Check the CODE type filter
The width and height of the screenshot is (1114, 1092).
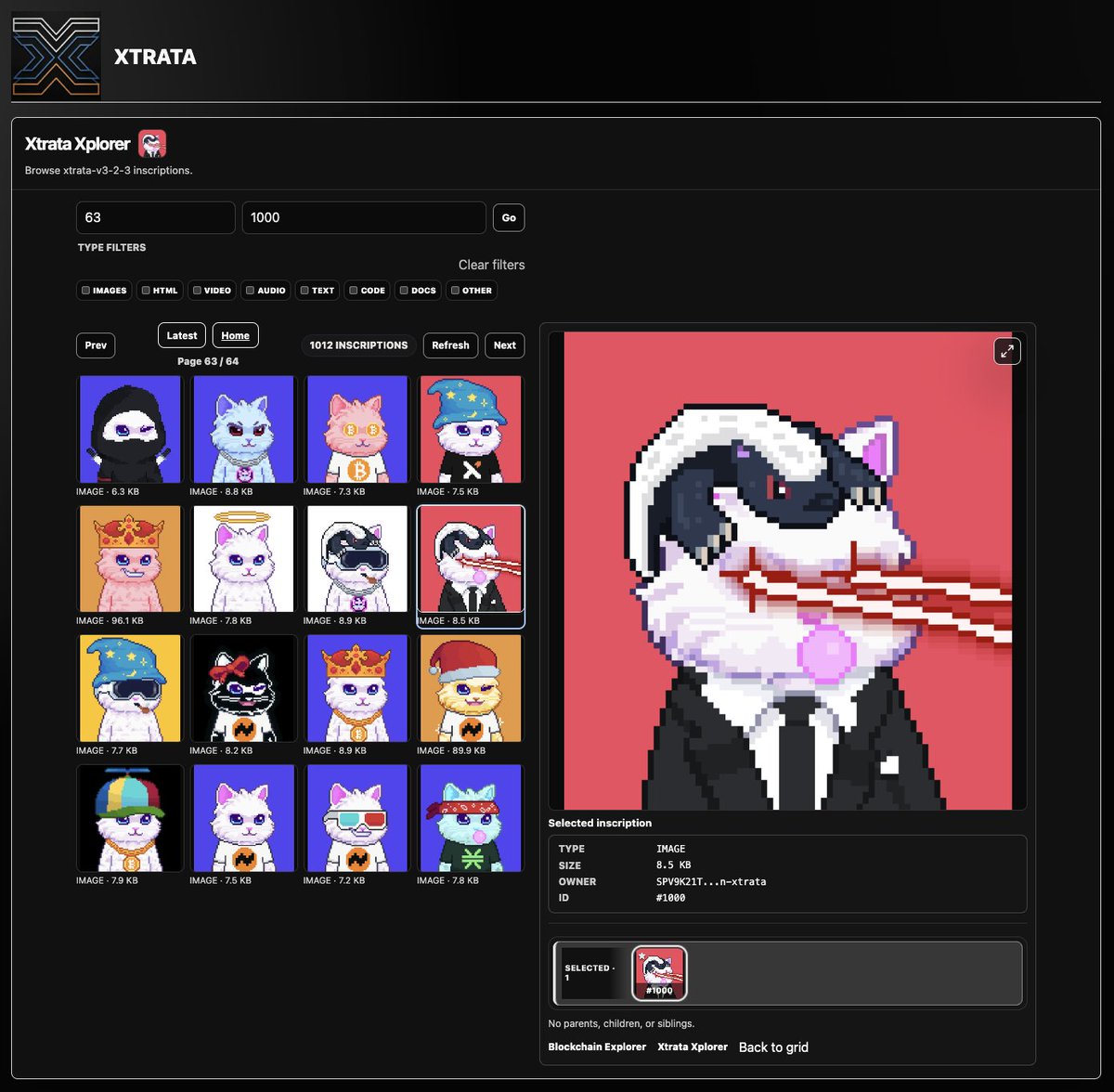367,291
